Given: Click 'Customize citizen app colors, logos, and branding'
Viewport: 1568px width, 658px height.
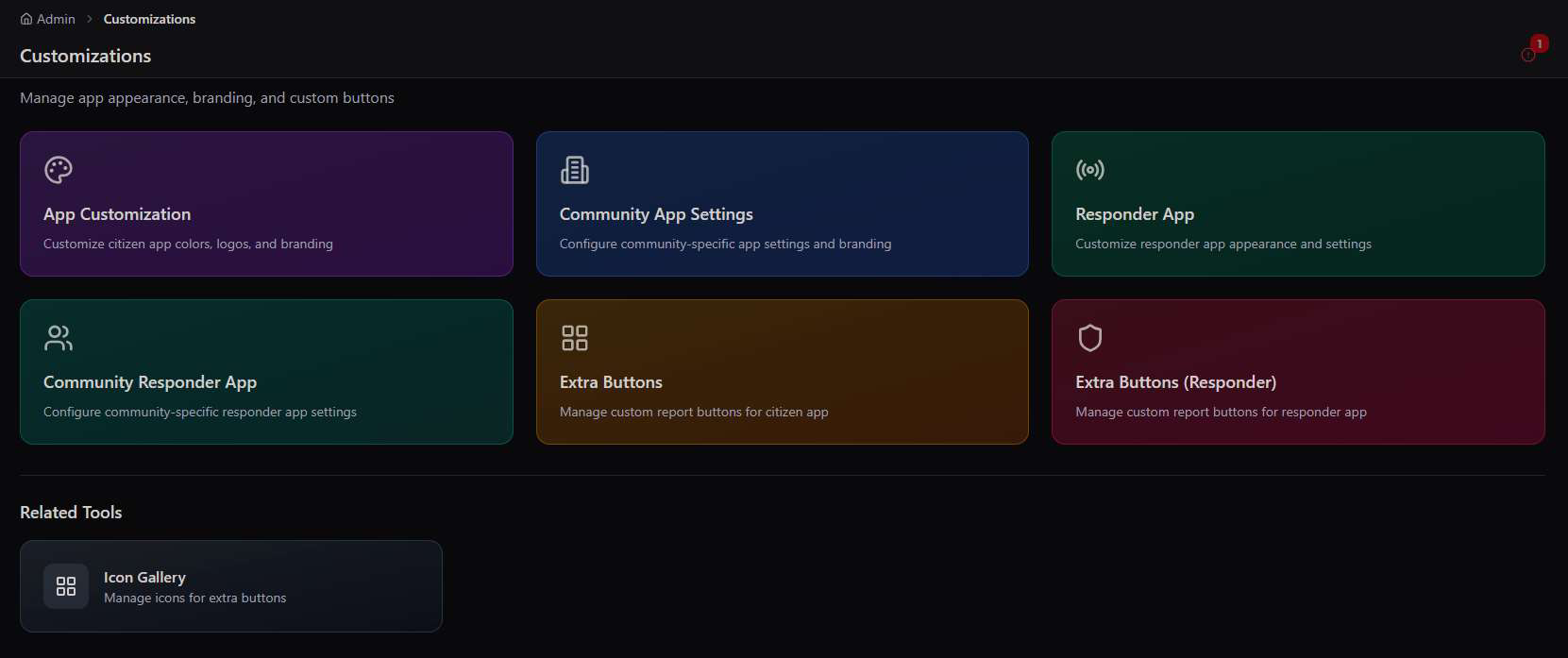Looking at the screenshot, I should pos(188,244).
